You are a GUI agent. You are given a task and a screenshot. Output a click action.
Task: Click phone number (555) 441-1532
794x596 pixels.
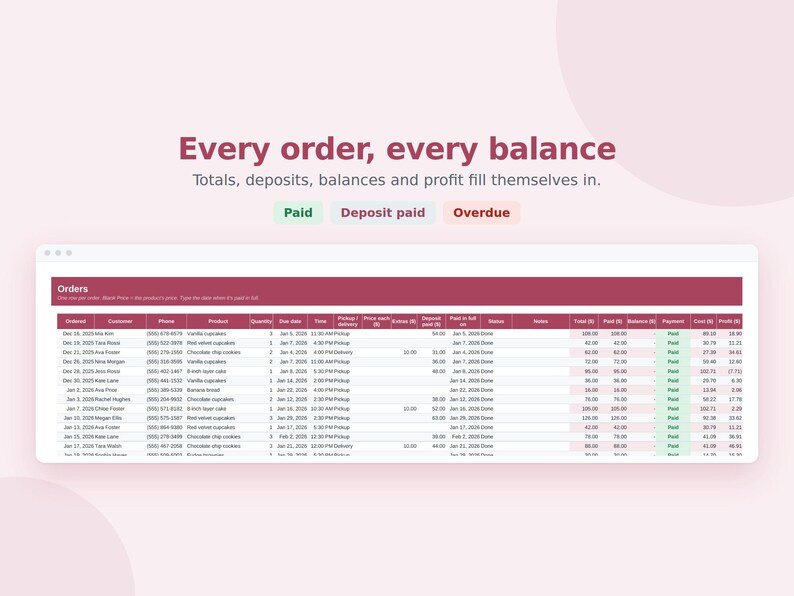tap(165, 381)
